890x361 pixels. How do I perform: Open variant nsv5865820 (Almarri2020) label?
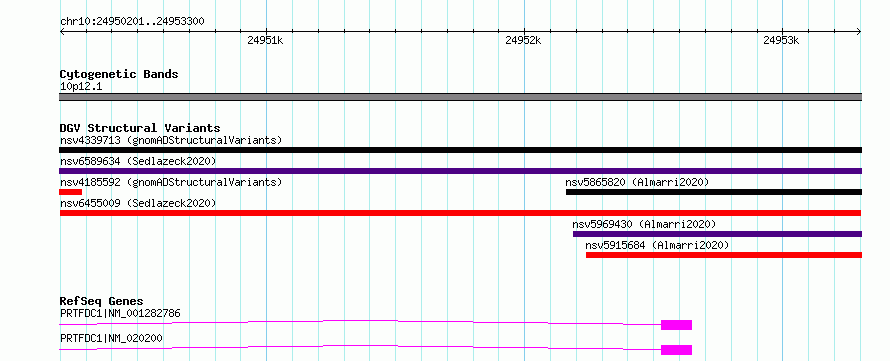pyautogui.click(x=637, y=182)
